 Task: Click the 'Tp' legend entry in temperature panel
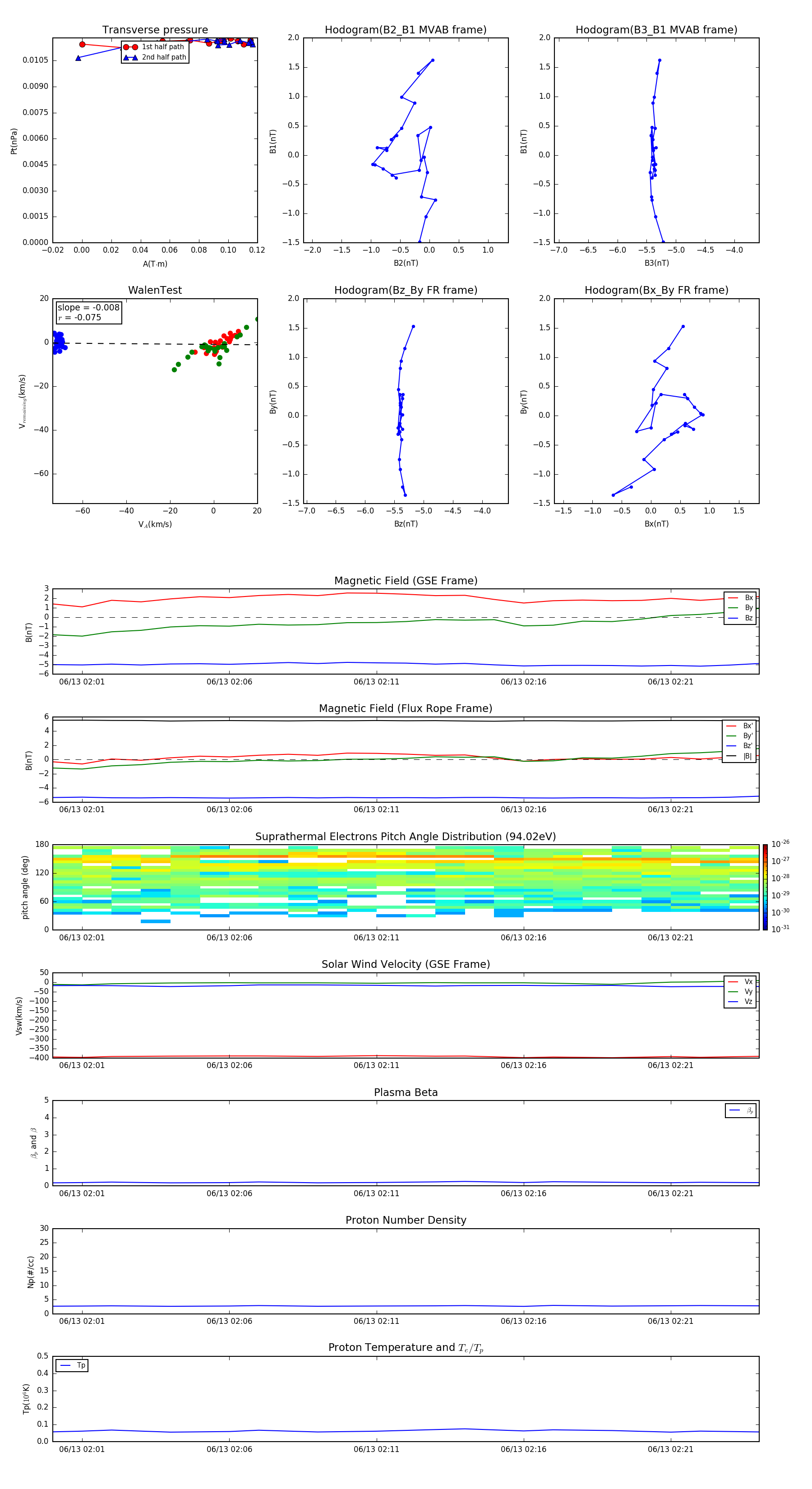[72, 1365]
